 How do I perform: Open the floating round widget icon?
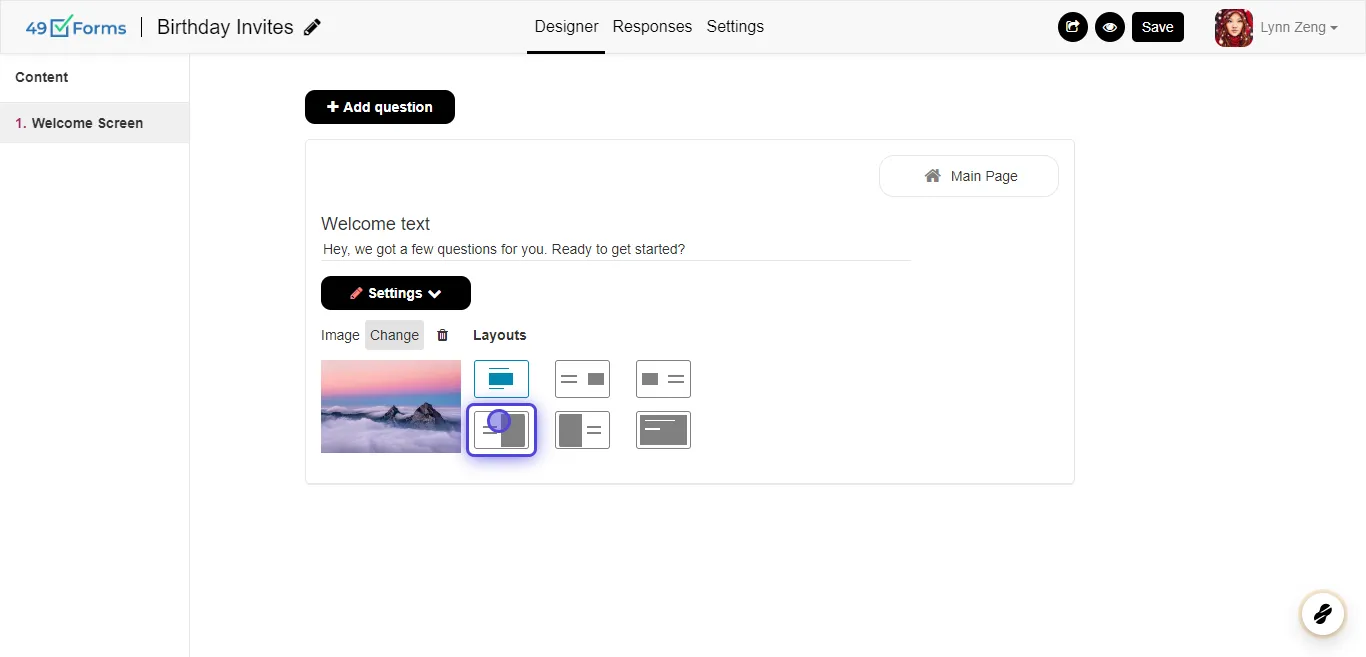(1322, 613)
